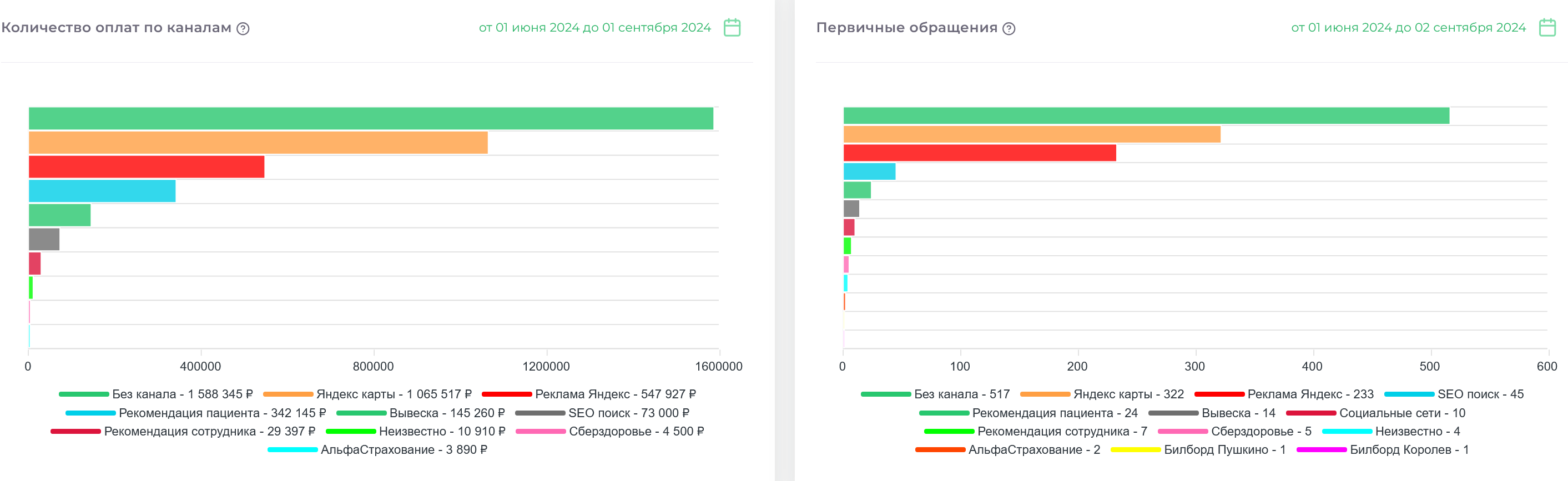Toggle legend Неизвестно - 4
This screenshot has width=1568, height=481.
pyautogui.click(x=1391, y=431)
